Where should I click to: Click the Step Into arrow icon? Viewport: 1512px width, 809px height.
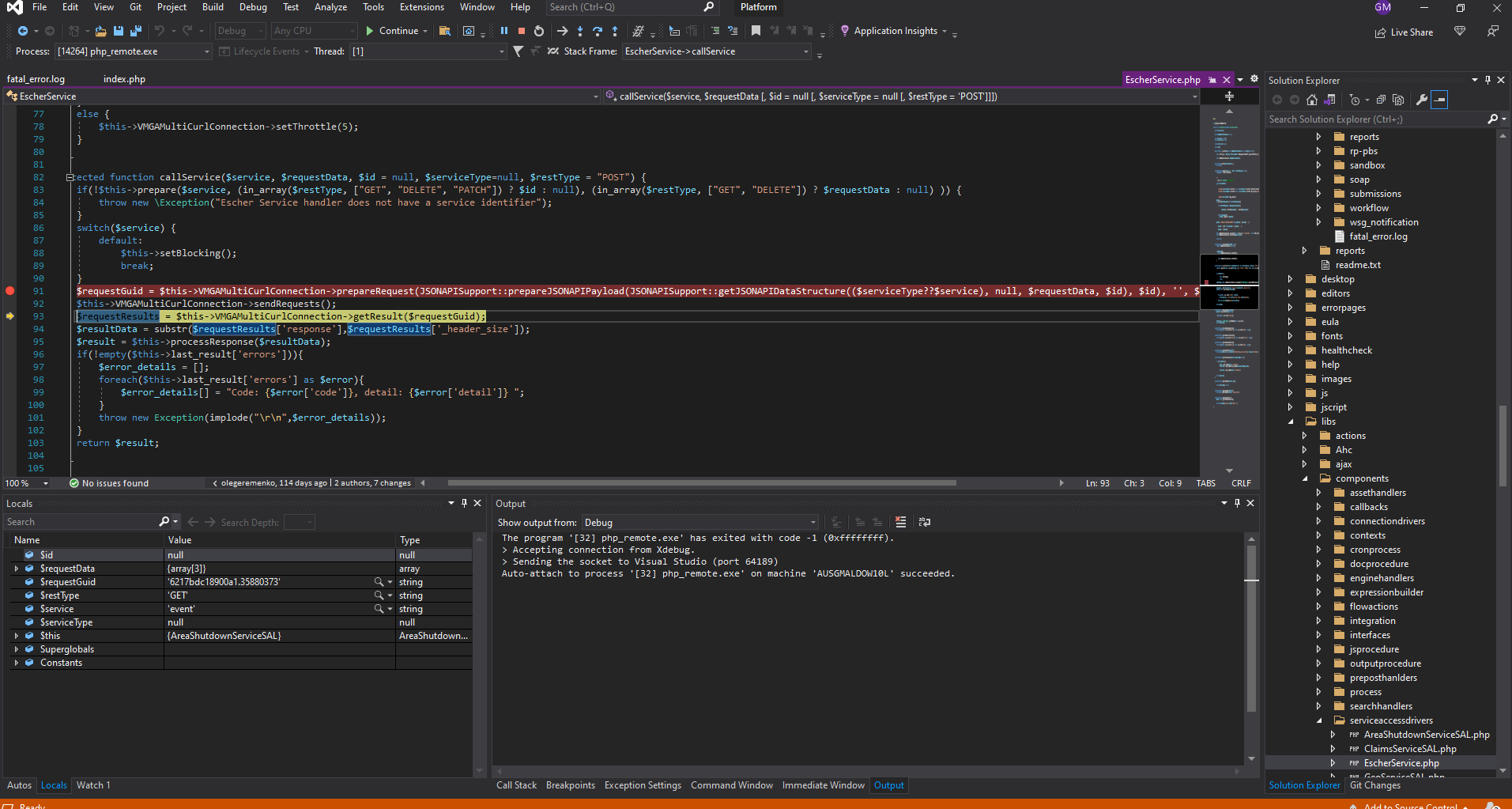580,31
